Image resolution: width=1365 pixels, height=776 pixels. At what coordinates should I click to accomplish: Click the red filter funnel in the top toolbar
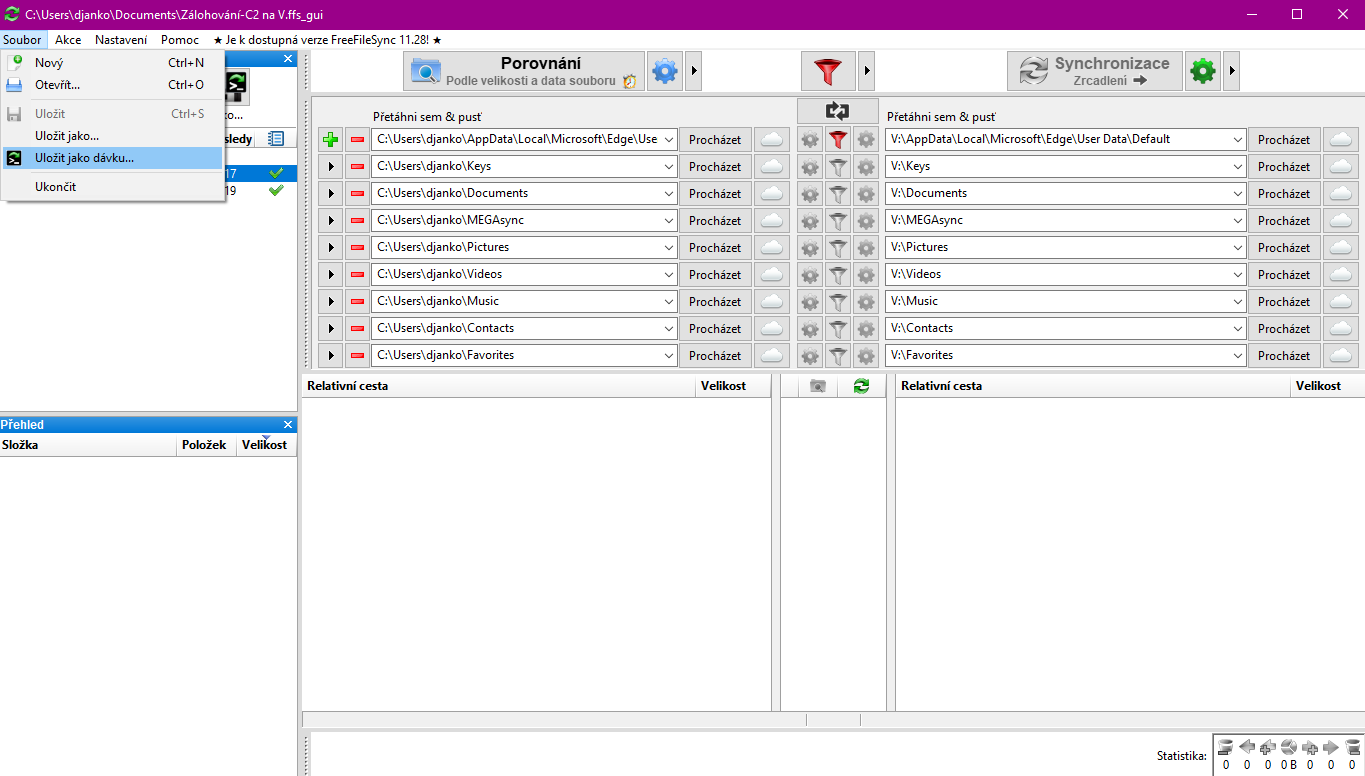coord(827,71)
